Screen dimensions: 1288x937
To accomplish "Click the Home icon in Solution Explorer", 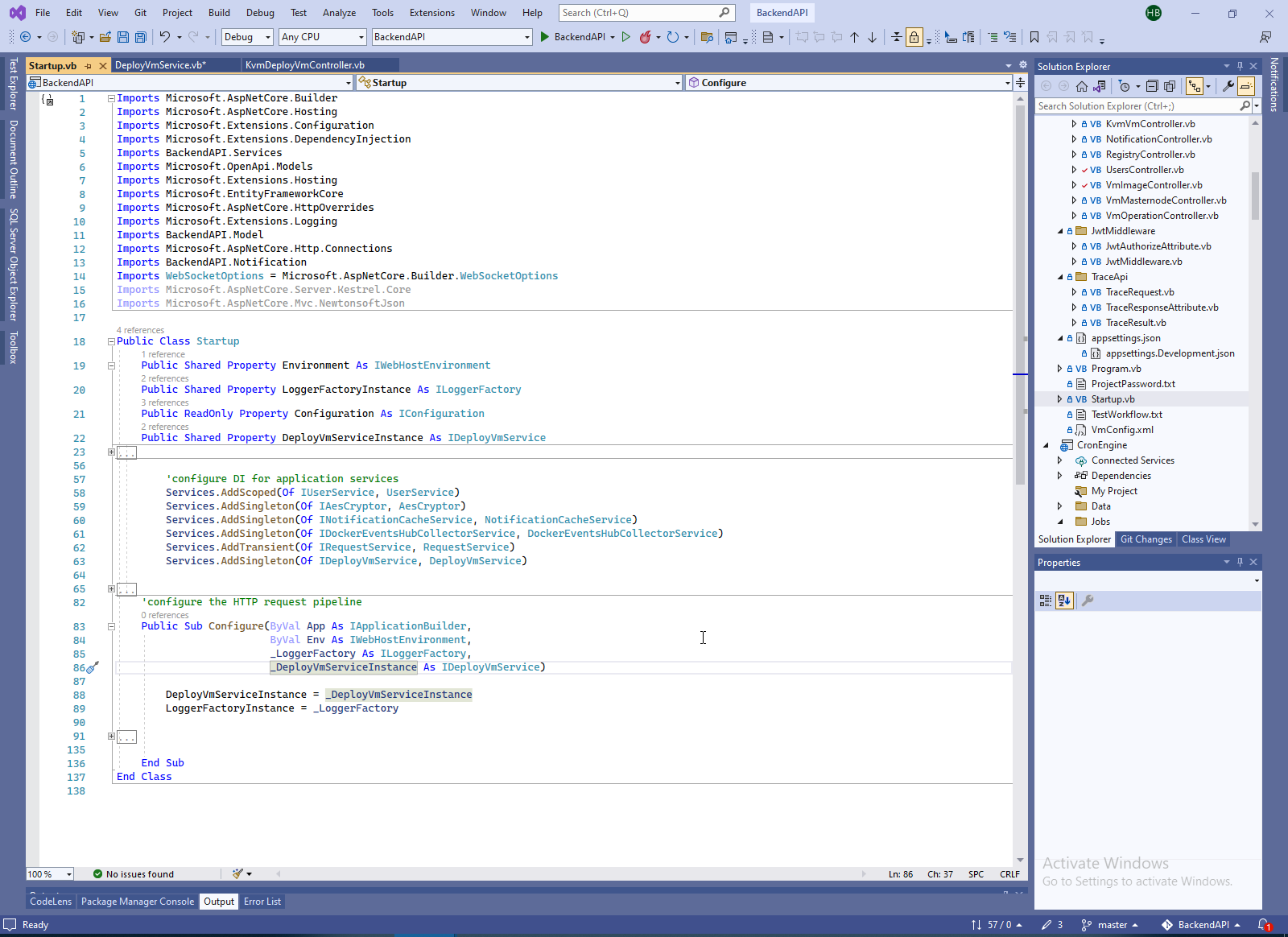I will (1082, 86).
